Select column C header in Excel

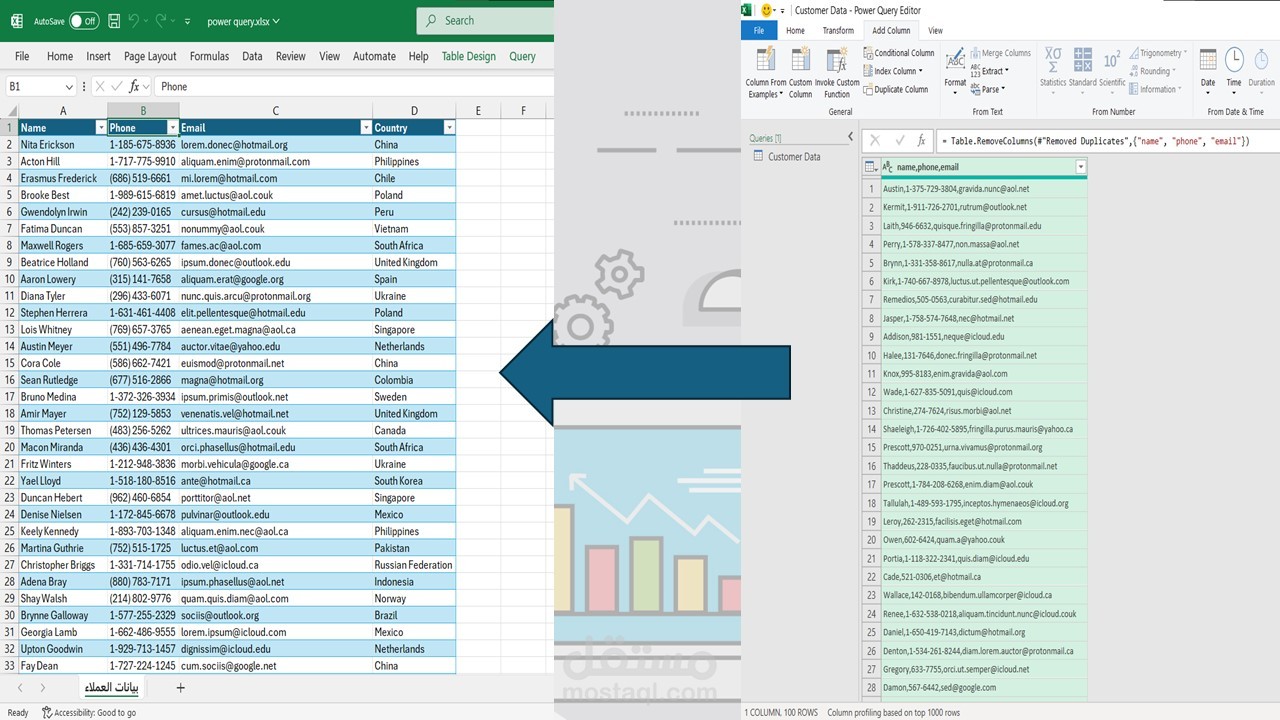pyautogui.click(x=276, y=111)
